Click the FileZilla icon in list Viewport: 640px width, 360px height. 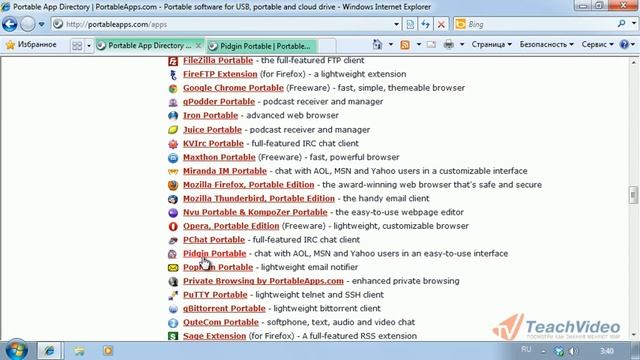click(x=173, y=61)
